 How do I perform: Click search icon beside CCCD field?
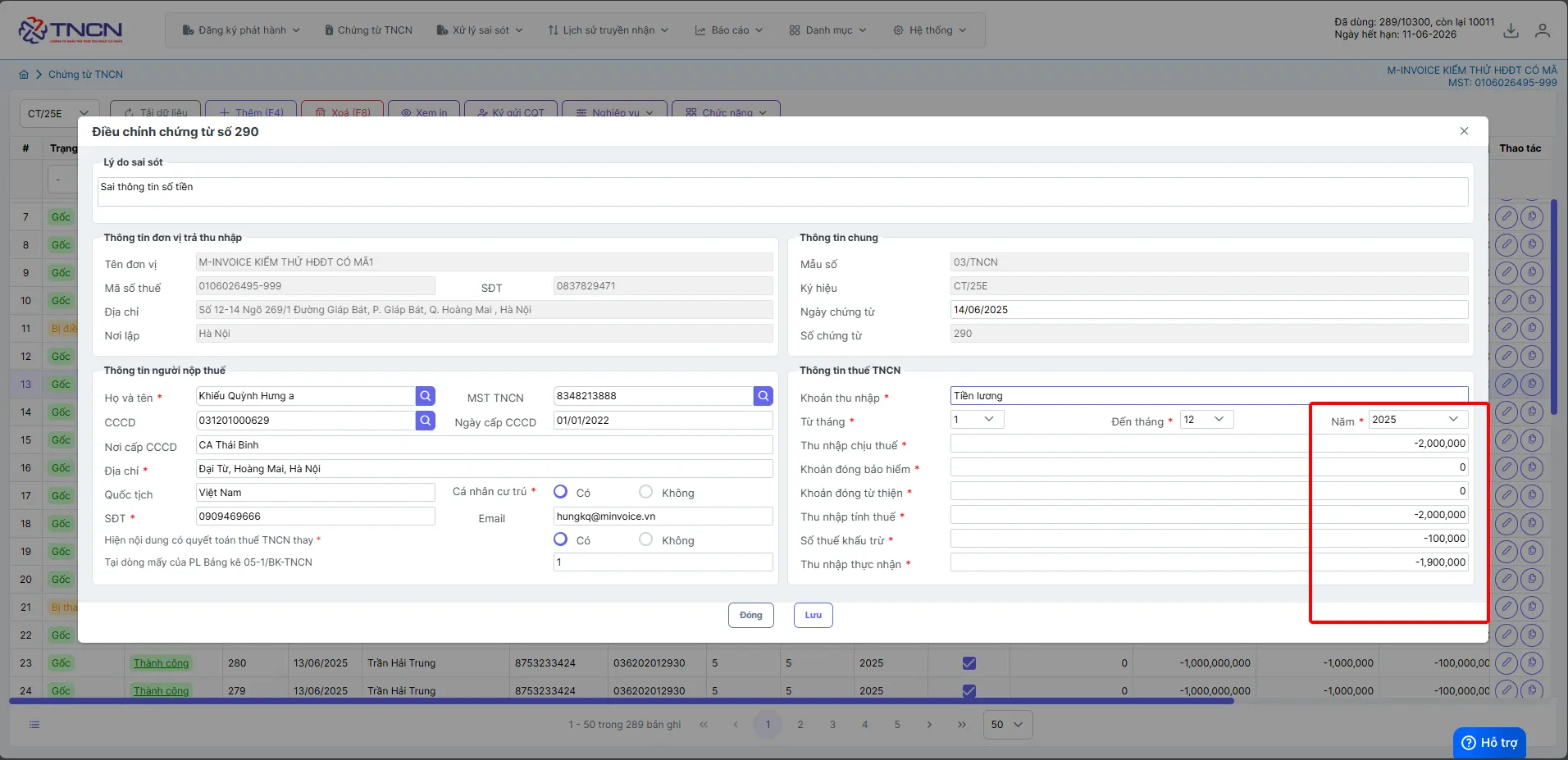(425, 421)
